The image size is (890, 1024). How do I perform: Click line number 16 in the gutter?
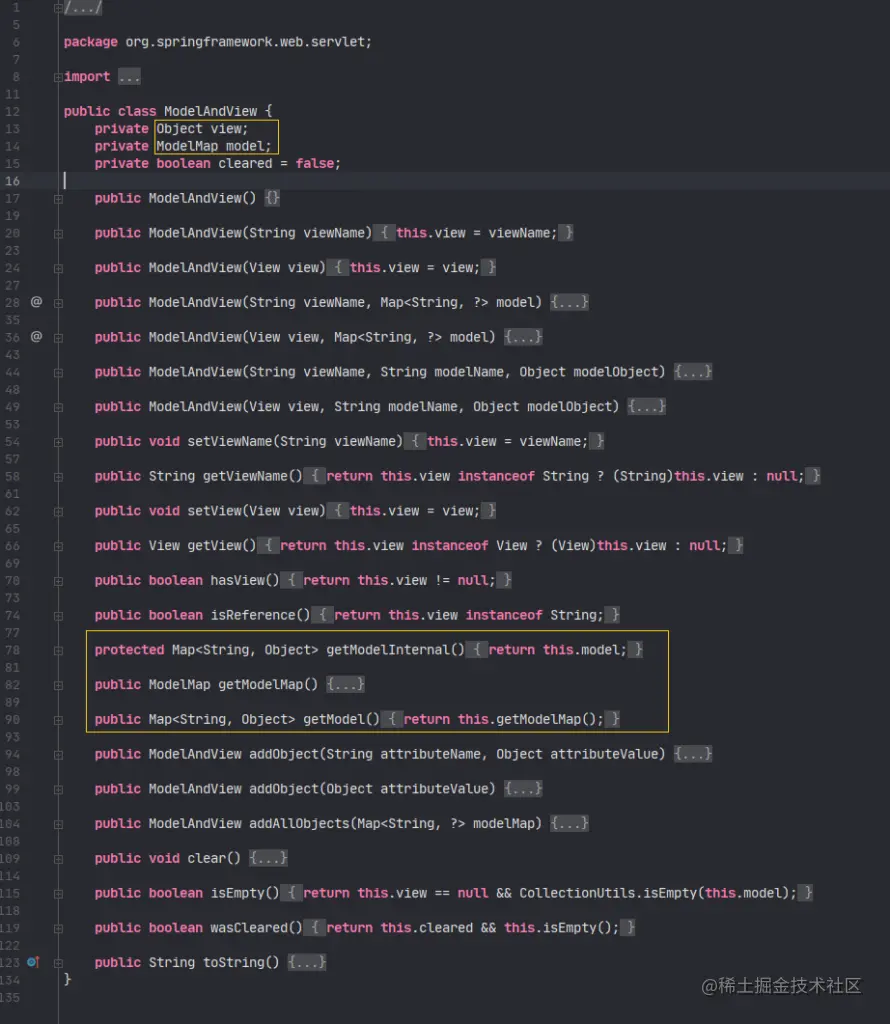click(x=12, y=181)
